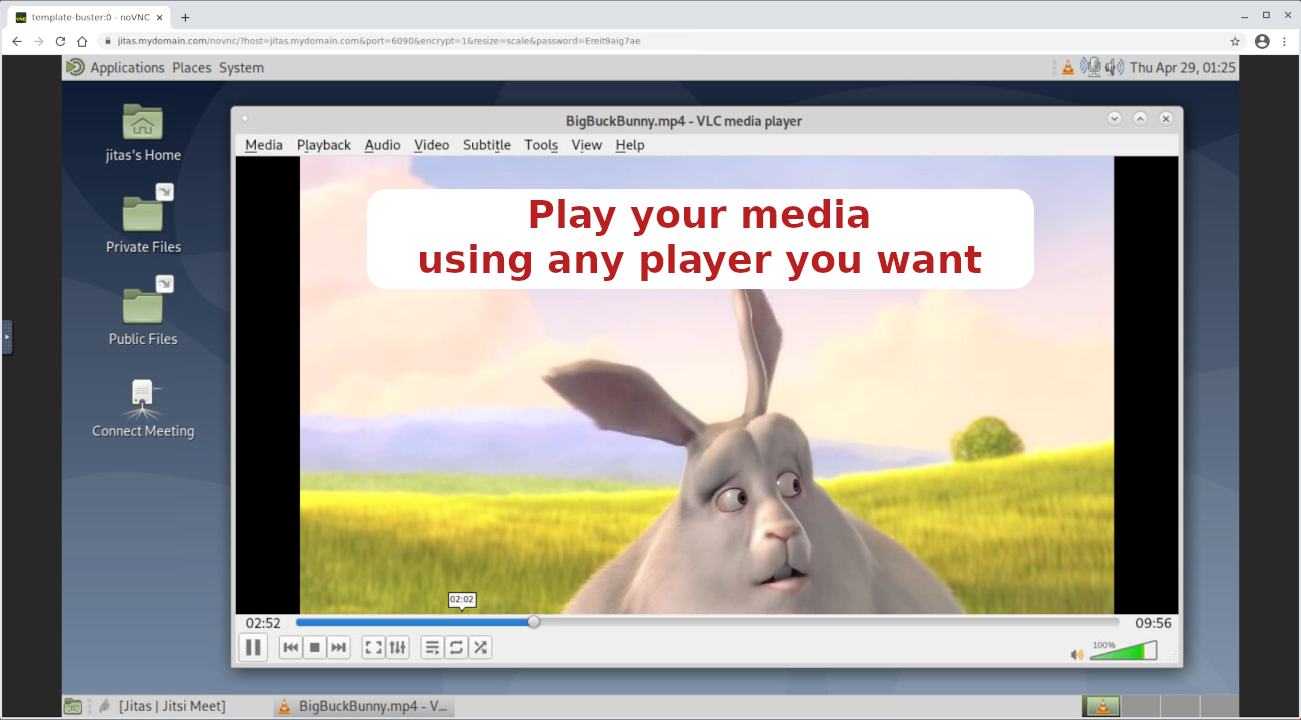Open a new browser tab
Viewport: 1301px width, 720px height.
pos(185,17)
